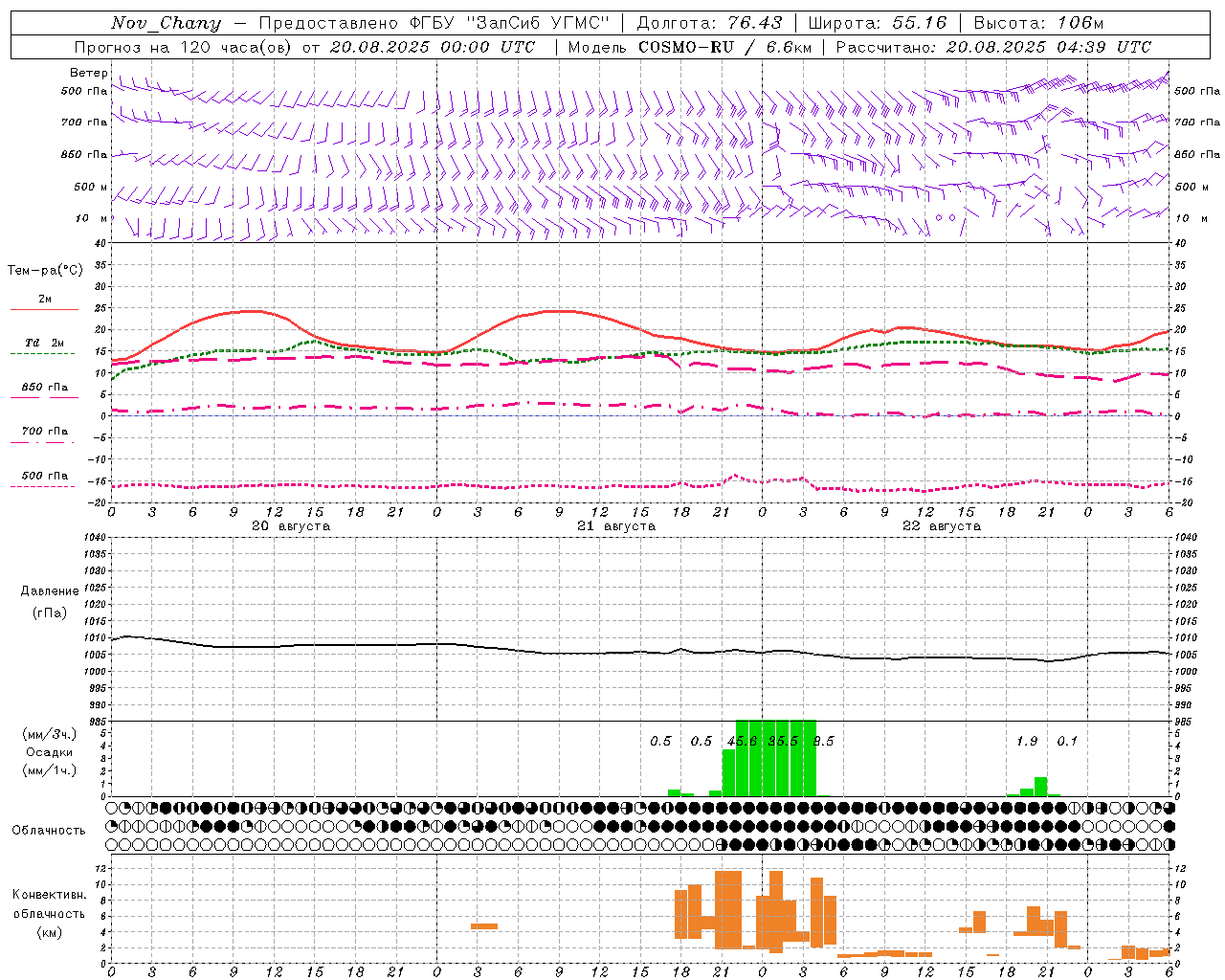This screenshot has width=1225, height=980.
Task: Click the 'Осадки' precipitation label
Action: pos(49,752)
